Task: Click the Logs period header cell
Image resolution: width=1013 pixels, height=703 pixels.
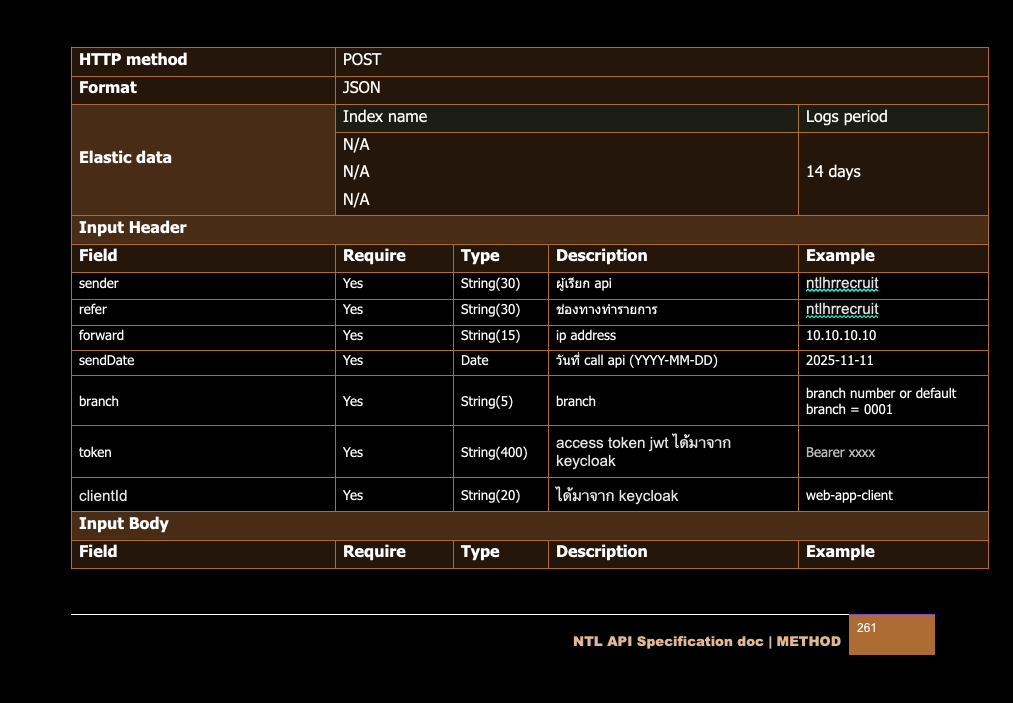Action: coord(846,117)
